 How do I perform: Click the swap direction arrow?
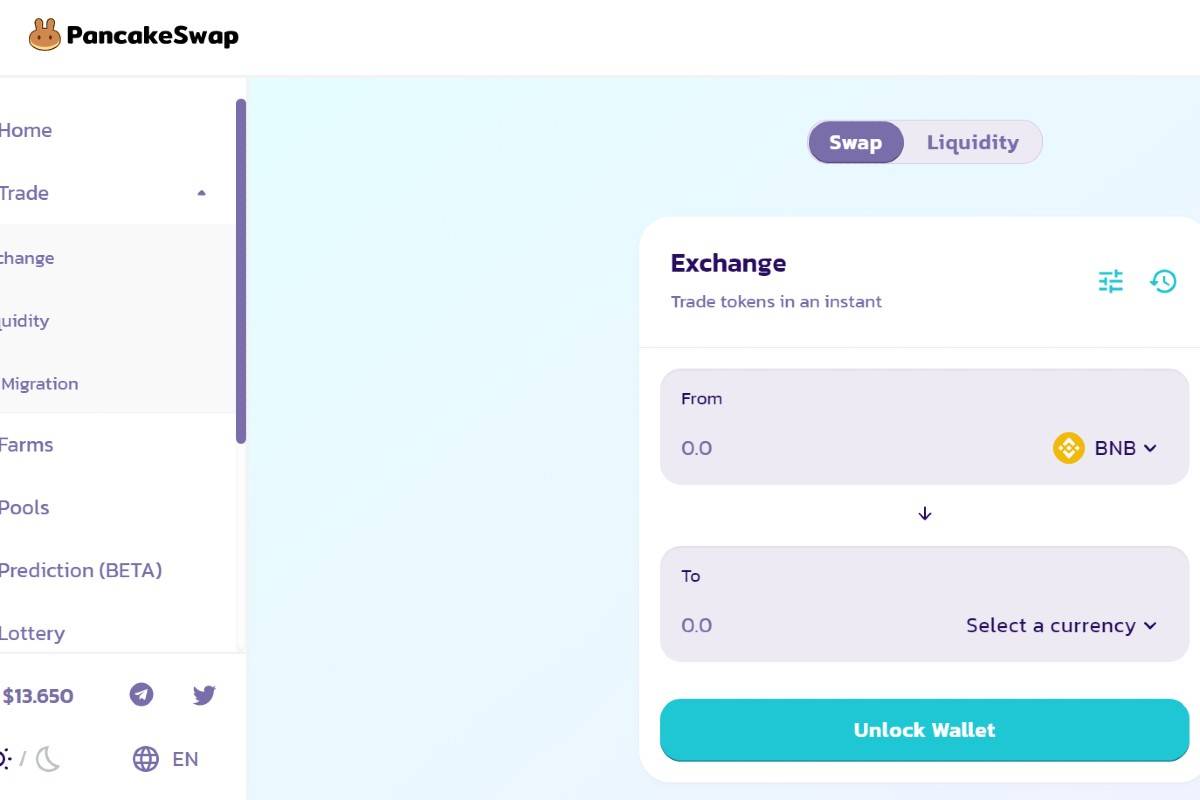click(x=925, y=514)
